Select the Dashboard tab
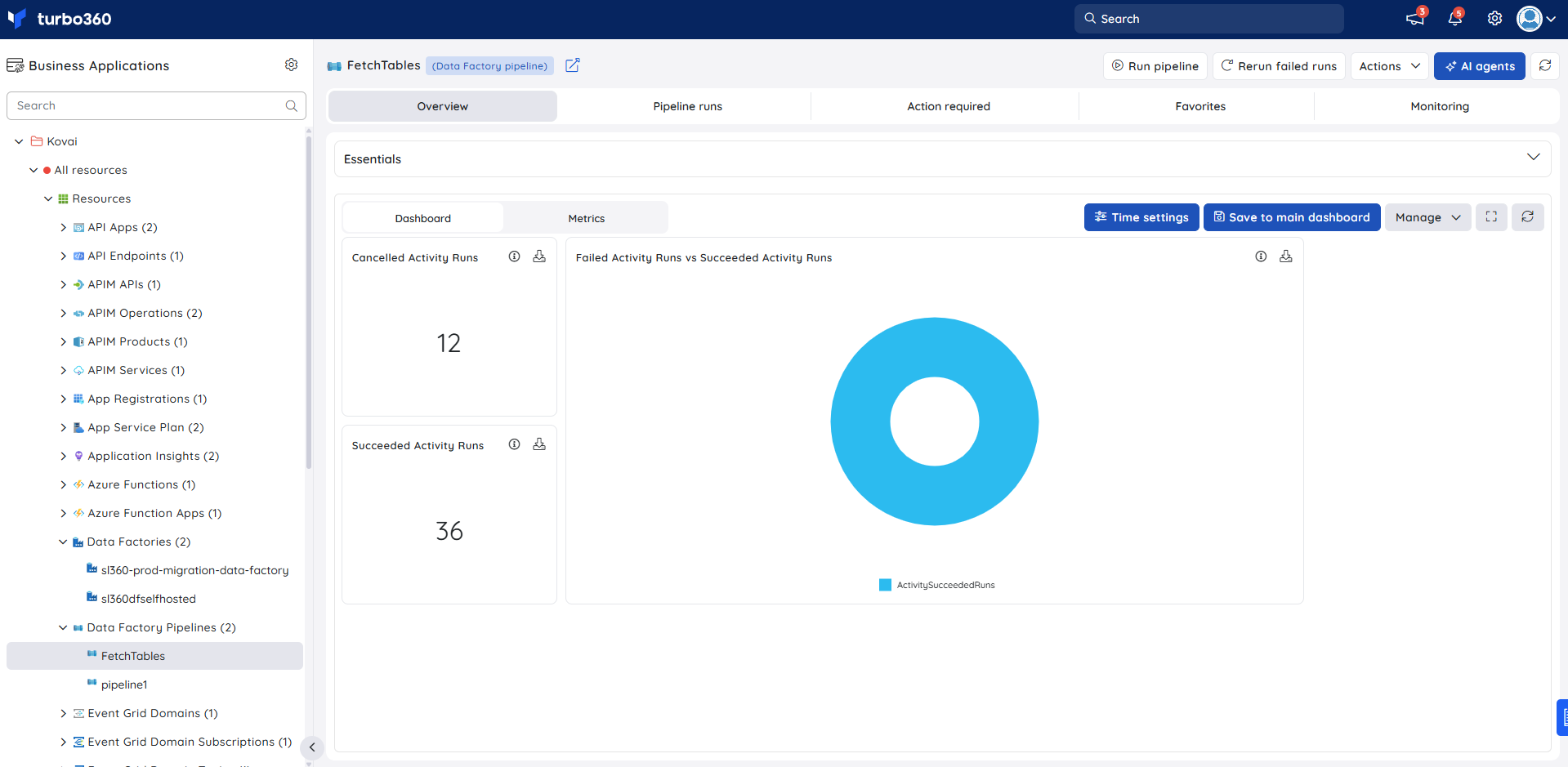Image resolution: width=1568 pixels, height=767 pixels. click(x=423, y=218)
